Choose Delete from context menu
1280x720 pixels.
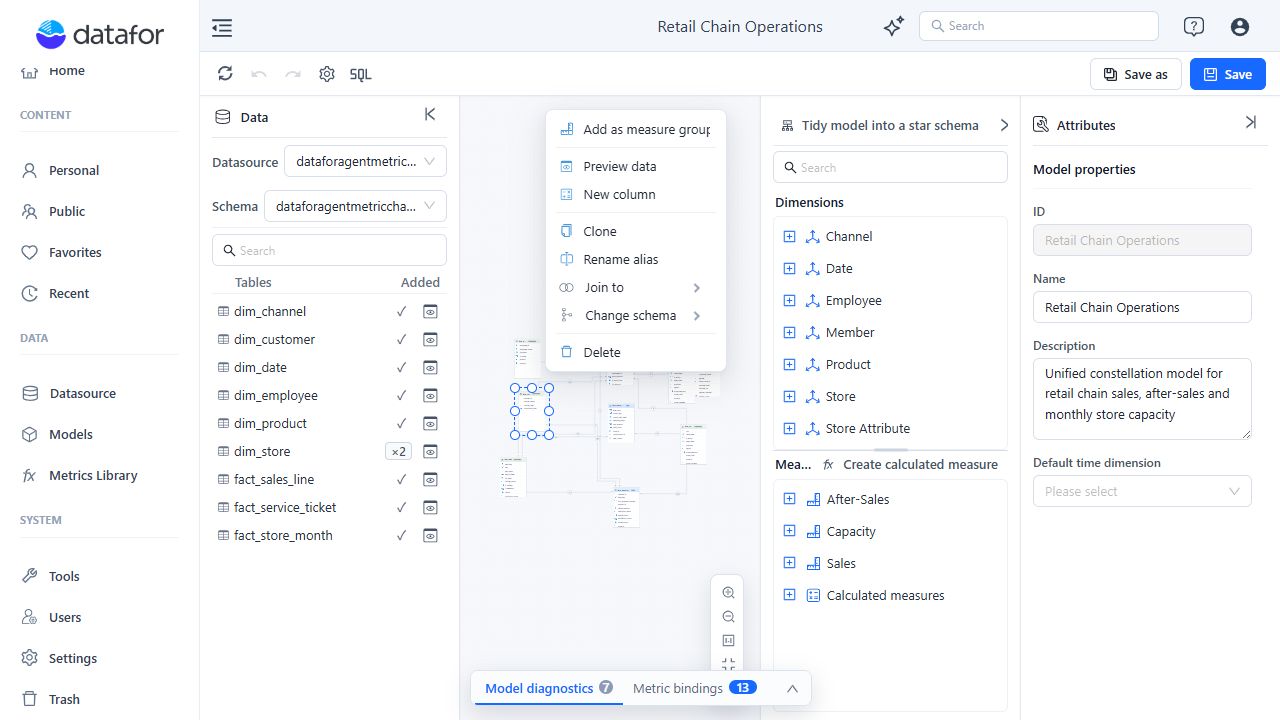[636, 352]
